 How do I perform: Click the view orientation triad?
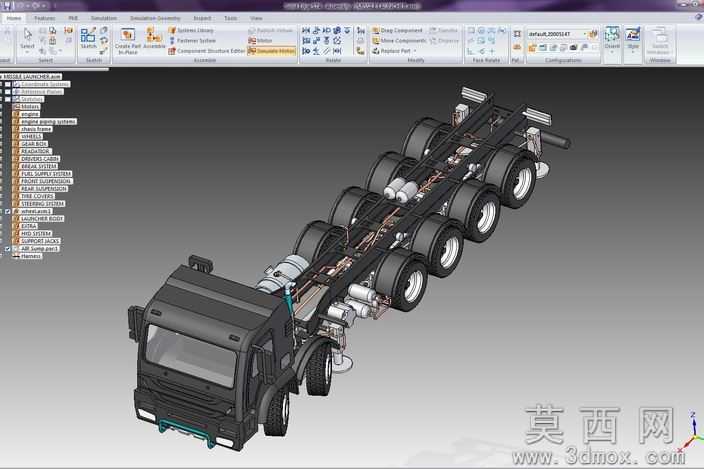click(691, 433)
